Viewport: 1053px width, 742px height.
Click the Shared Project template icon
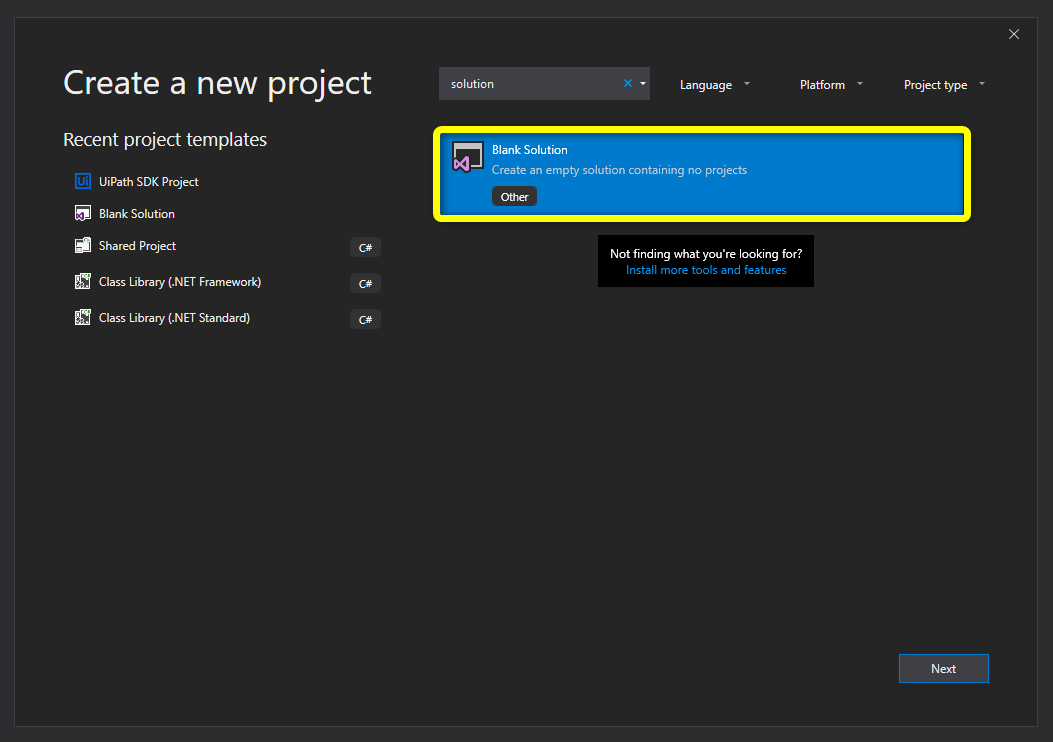(82, 245)
